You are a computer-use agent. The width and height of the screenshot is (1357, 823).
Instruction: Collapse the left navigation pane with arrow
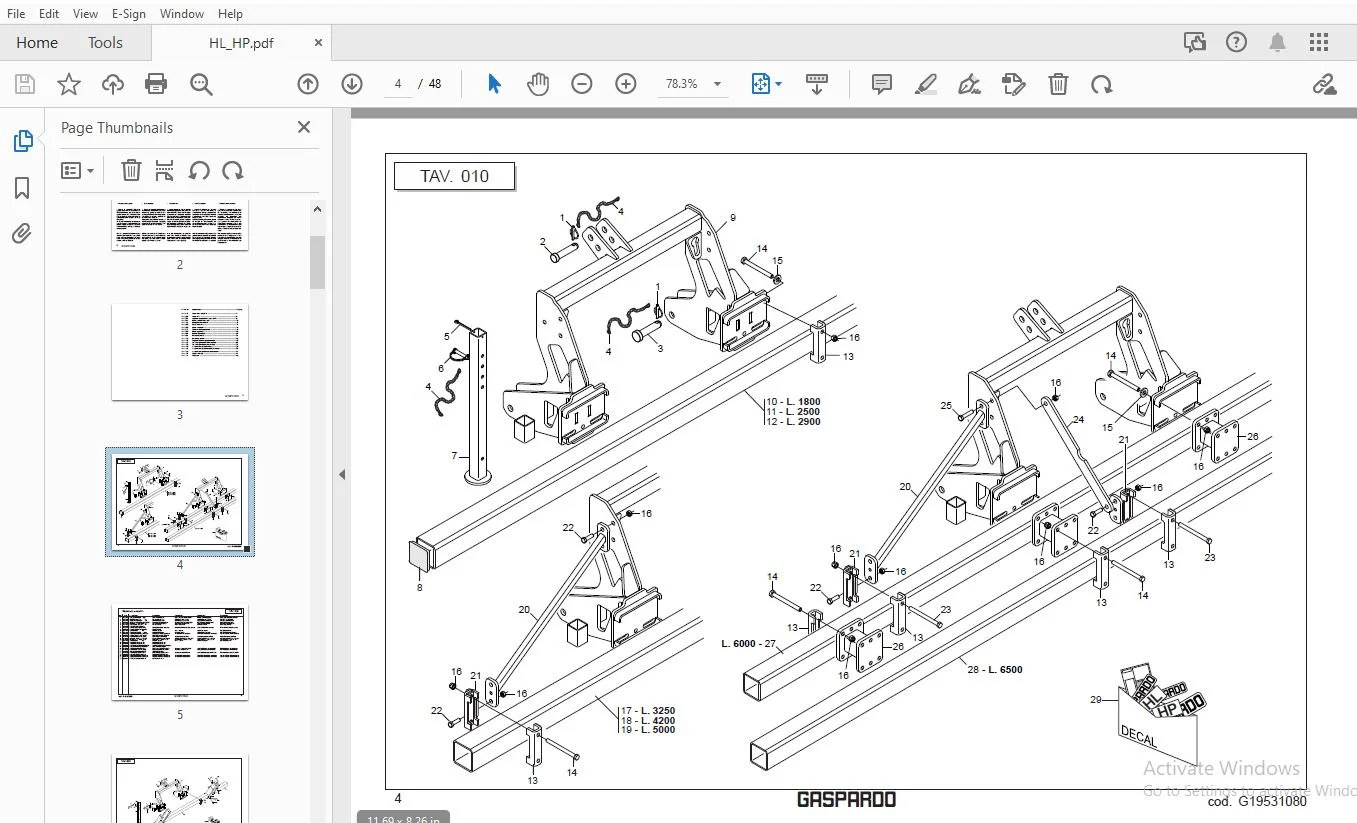(341, 474)
